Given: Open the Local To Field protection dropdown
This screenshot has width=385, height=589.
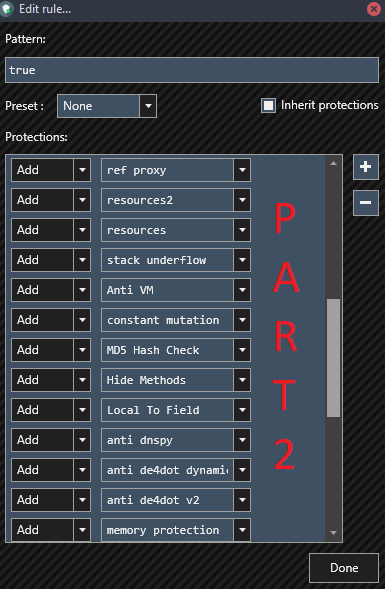Looking at the screenshot, I should tap(176, 410).
